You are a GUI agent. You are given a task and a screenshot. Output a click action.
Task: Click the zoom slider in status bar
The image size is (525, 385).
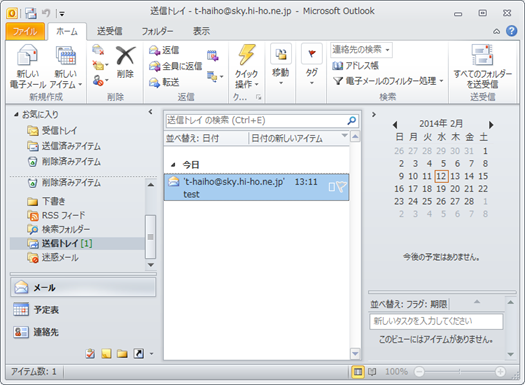[x=460, y=372]
